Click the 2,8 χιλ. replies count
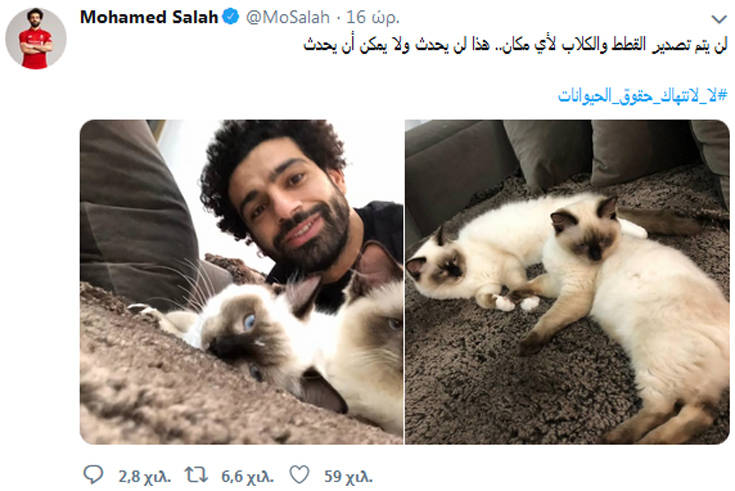Viewport: 735px width, 491px height. pyautogui.click(x=144, y=476)
